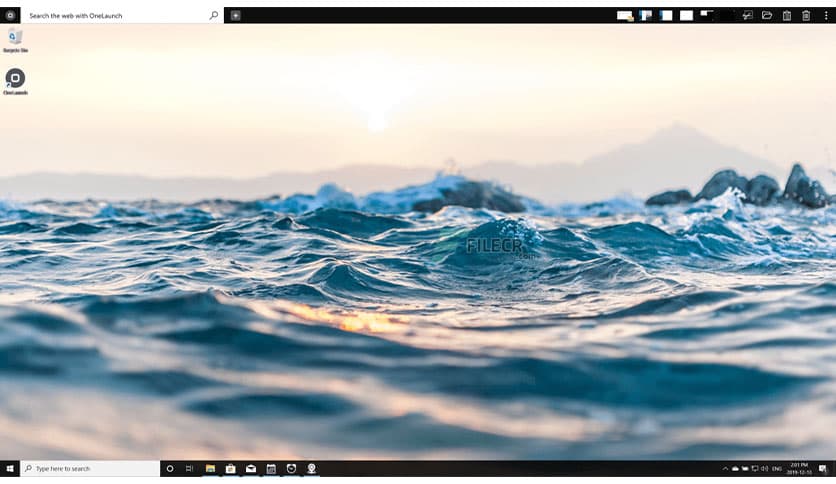The image size is (836, 484).
Task: Expand the hidden system tray icons
Action: click(726, 468)
